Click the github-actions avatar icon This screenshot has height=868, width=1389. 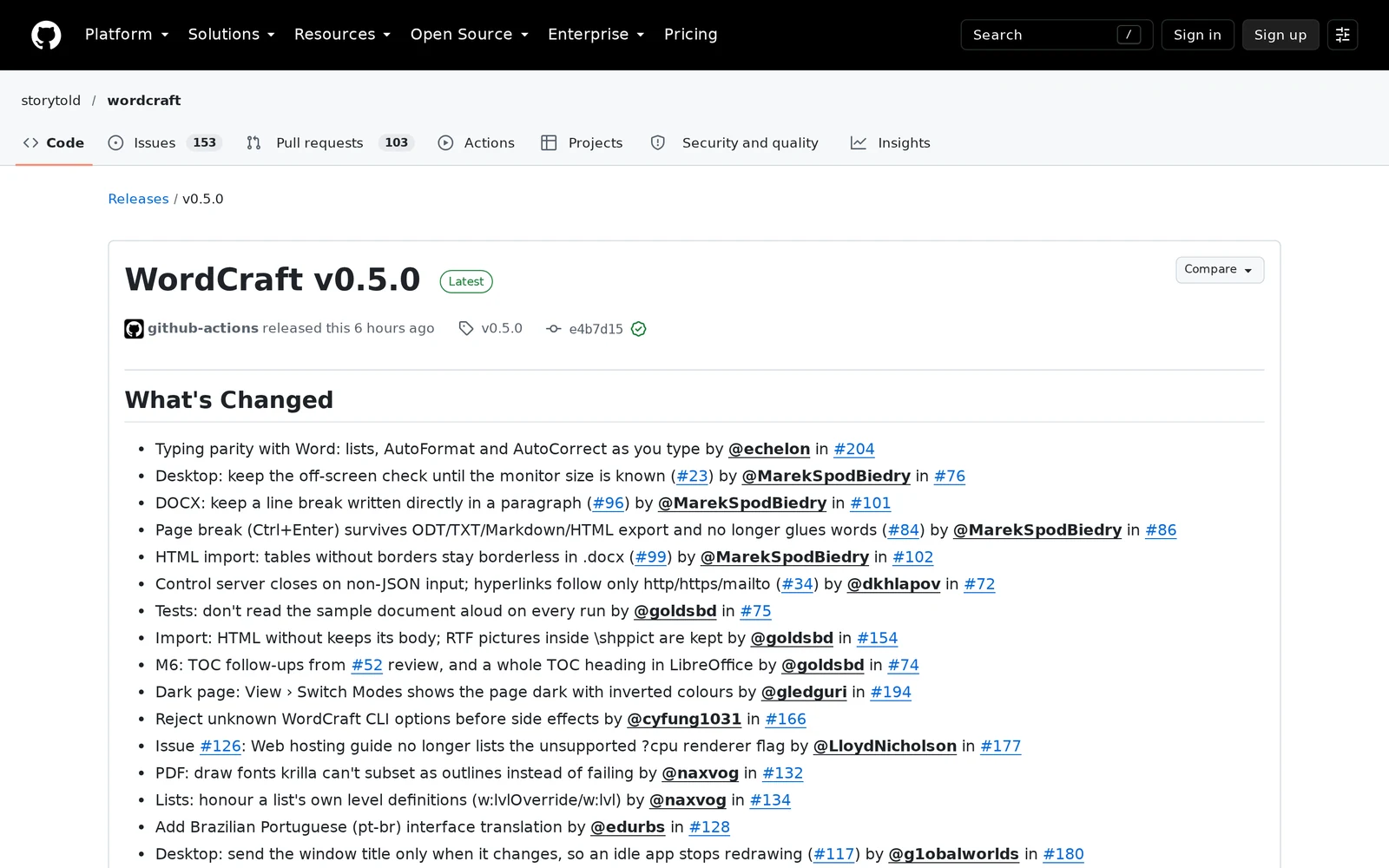(x=134, y=329)
